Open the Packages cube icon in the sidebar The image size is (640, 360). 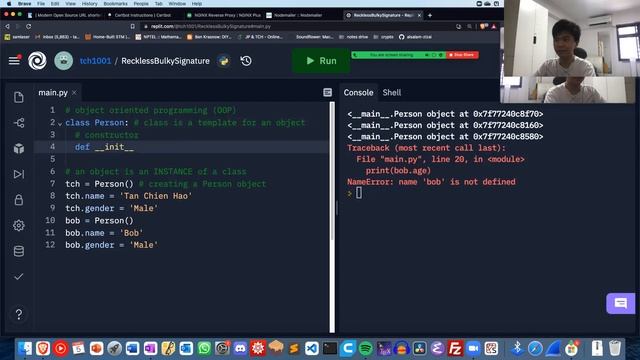click(19, 149)
